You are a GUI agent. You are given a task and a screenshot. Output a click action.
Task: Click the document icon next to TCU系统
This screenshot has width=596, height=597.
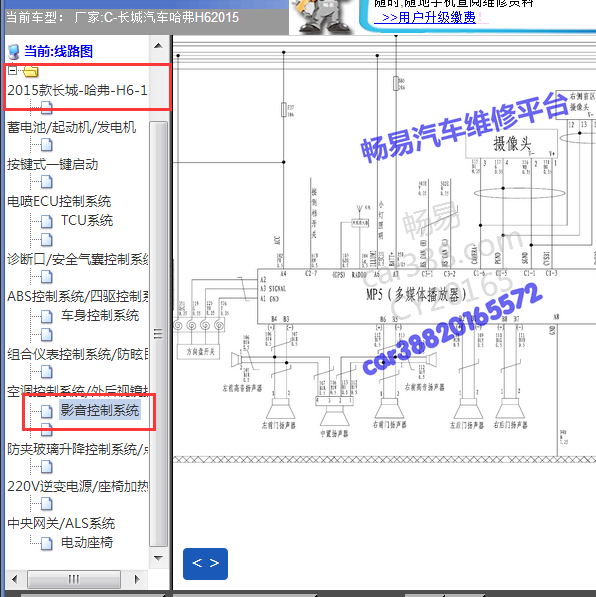46,221
